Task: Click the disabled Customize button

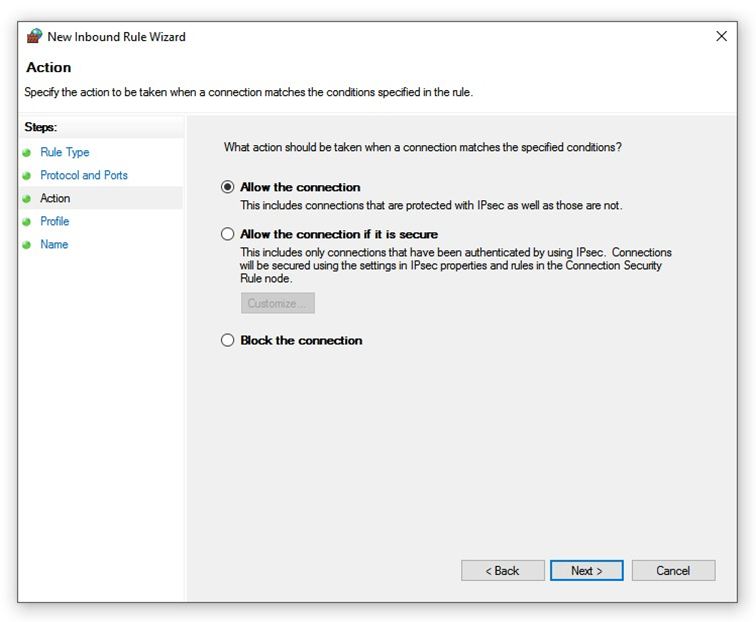Action: pyautogui.click(x=278, y=303)
